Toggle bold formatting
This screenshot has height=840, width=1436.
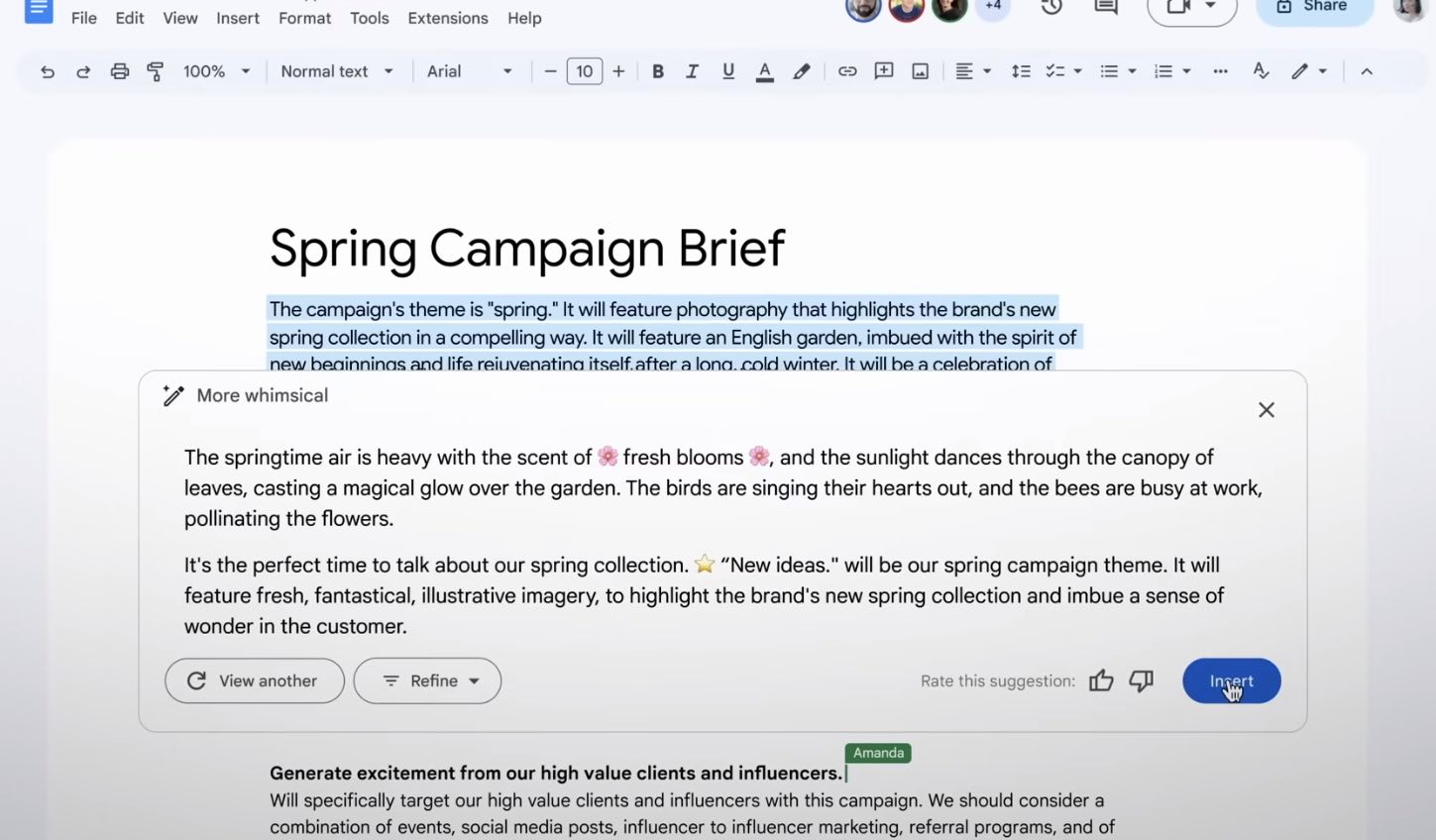pyautogui.click(x=657, y=71)
